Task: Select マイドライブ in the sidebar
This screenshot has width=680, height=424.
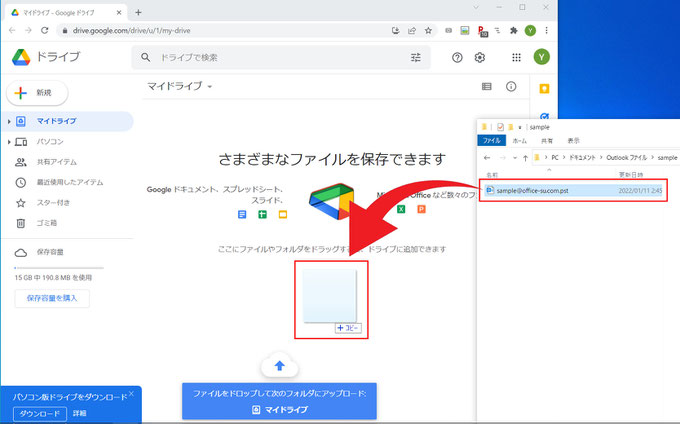Action: tap(67, 121)
